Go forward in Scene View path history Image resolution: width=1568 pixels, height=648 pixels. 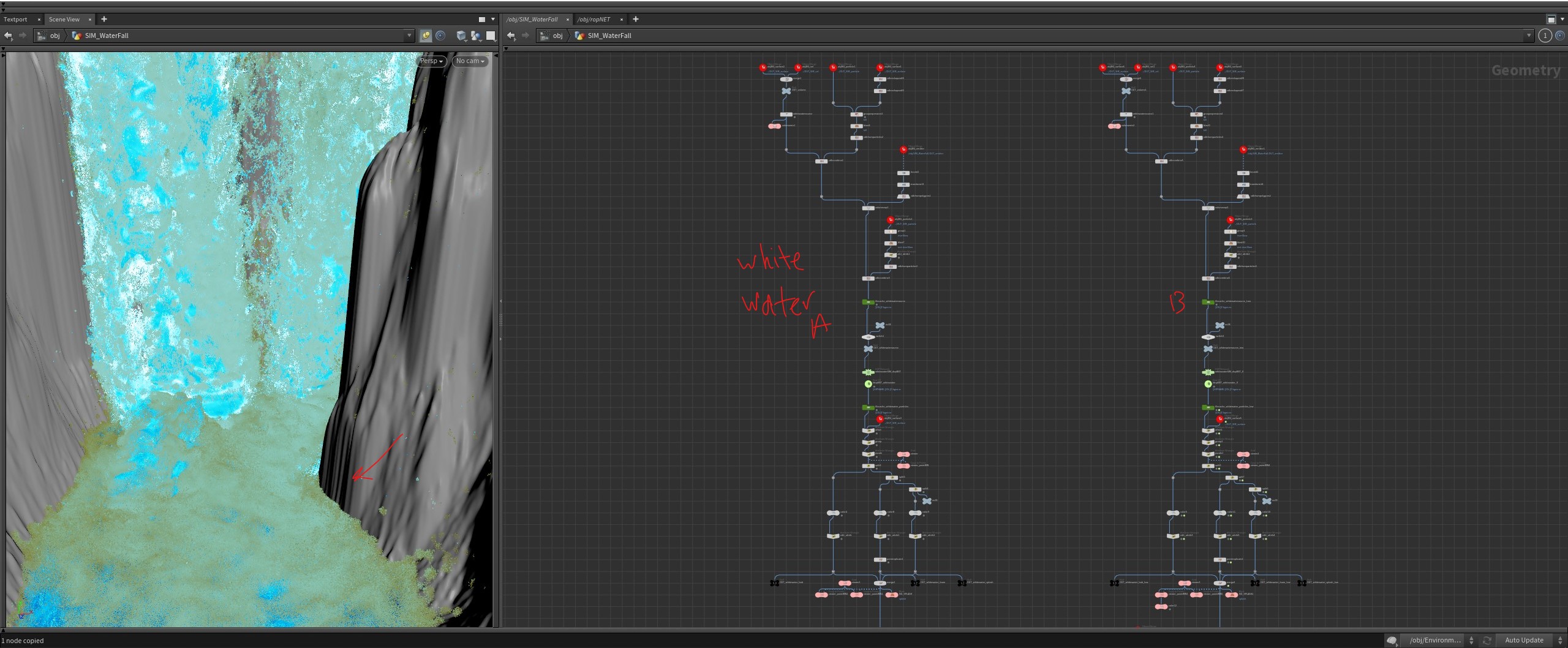(x=23, y=36)
